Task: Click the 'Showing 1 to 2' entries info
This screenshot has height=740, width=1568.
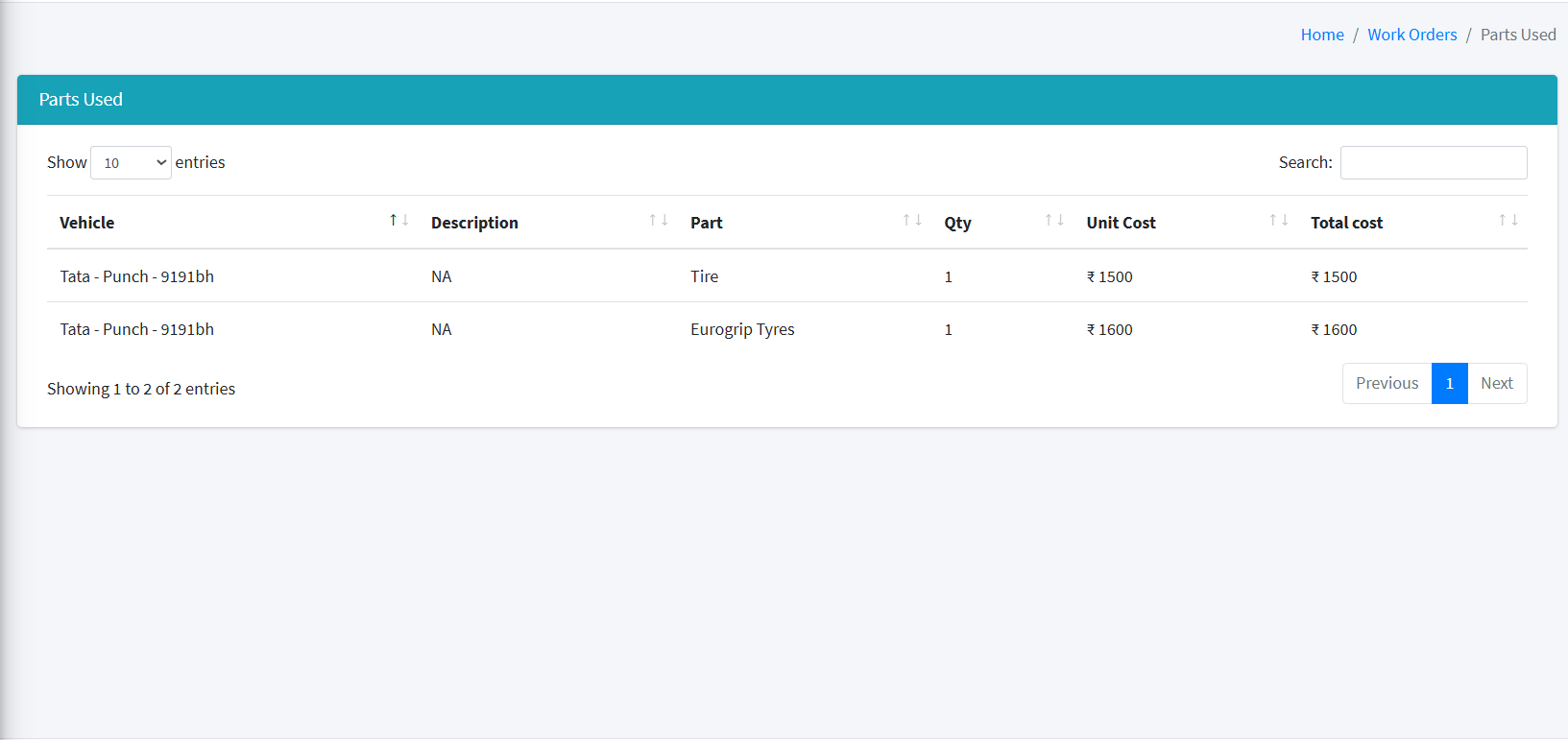Action: [x=141, y=389]
